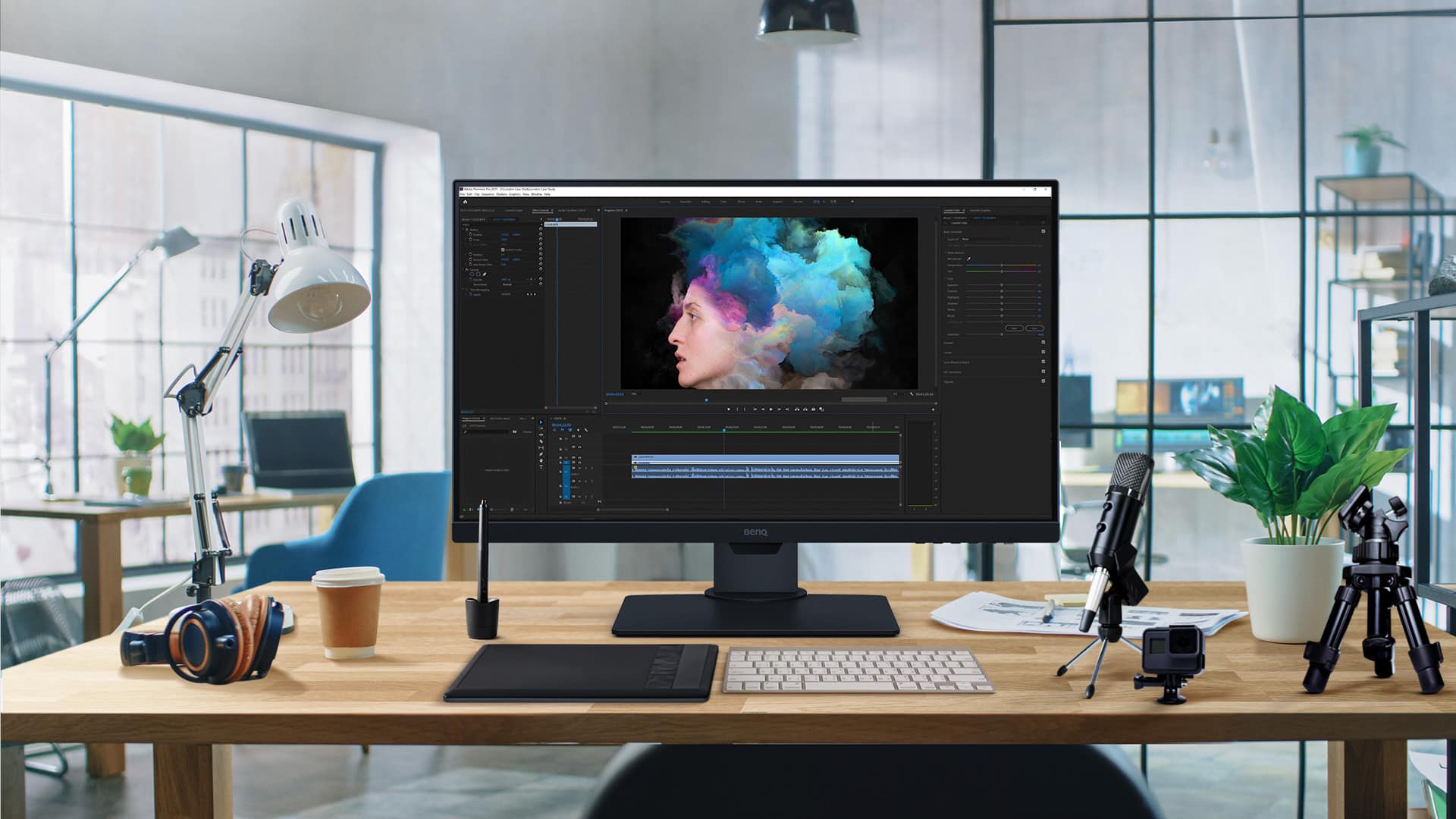1456x819 pixels.
Task: Click Mark In button in Program monitor
Action: [737, 409]
